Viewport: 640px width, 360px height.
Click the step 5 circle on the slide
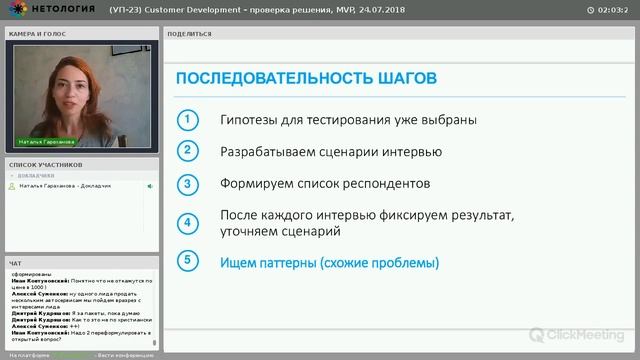tap(188, 260)
